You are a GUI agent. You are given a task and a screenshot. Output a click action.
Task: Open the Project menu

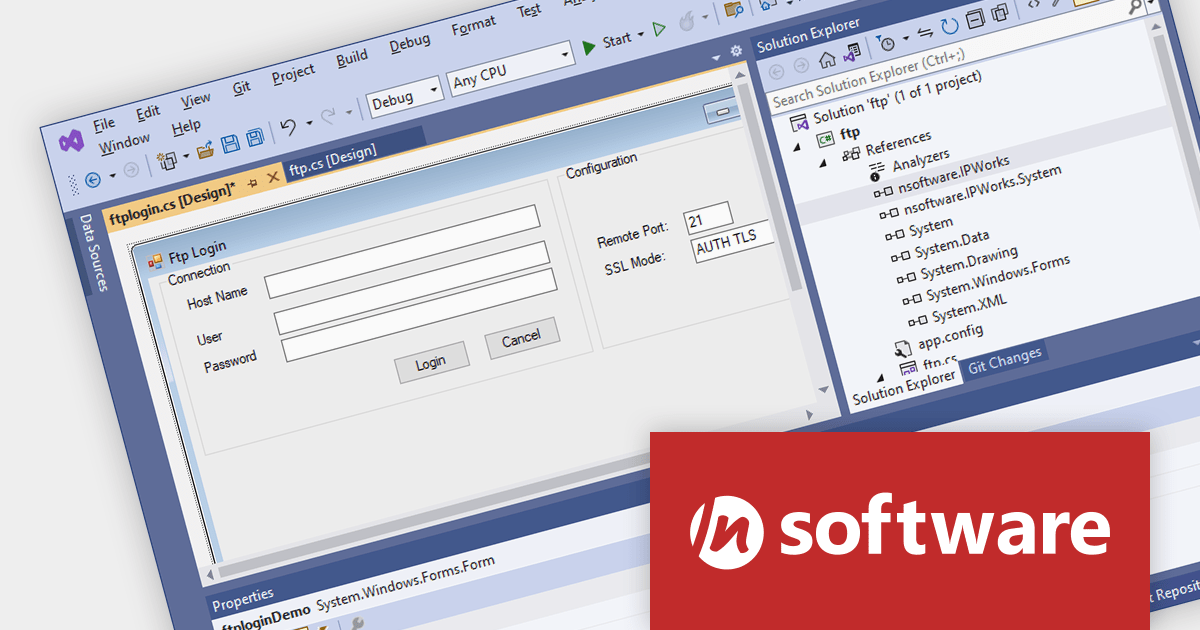pos(293,73)
